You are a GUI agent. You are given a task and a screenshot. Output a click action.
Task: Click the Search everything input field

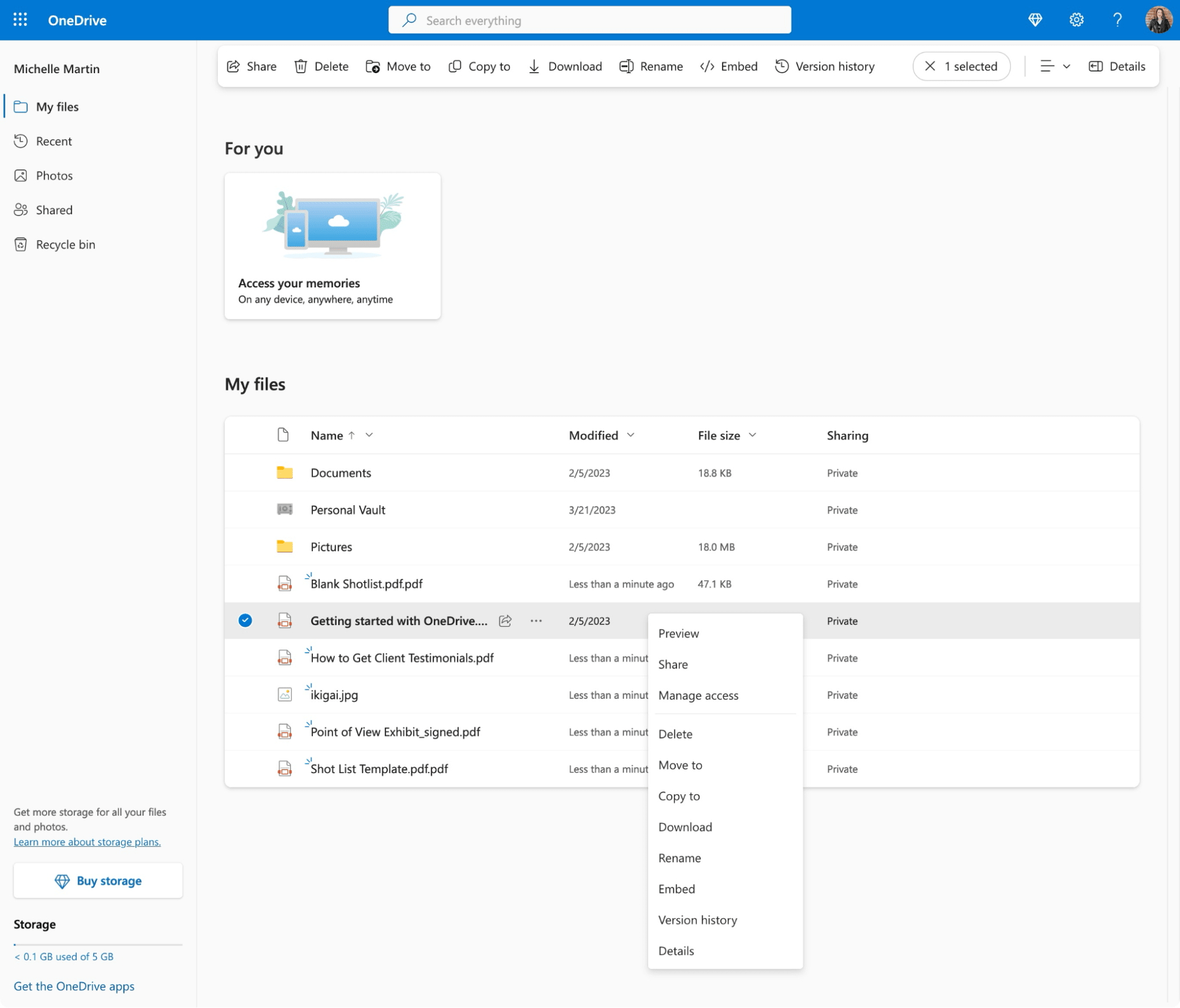590,20
